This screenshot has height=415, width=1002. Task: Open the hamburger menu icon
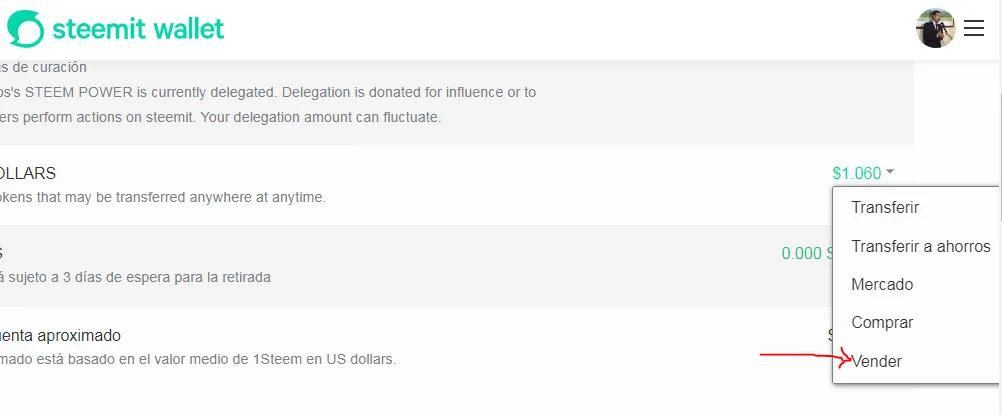tap(974, 29)
